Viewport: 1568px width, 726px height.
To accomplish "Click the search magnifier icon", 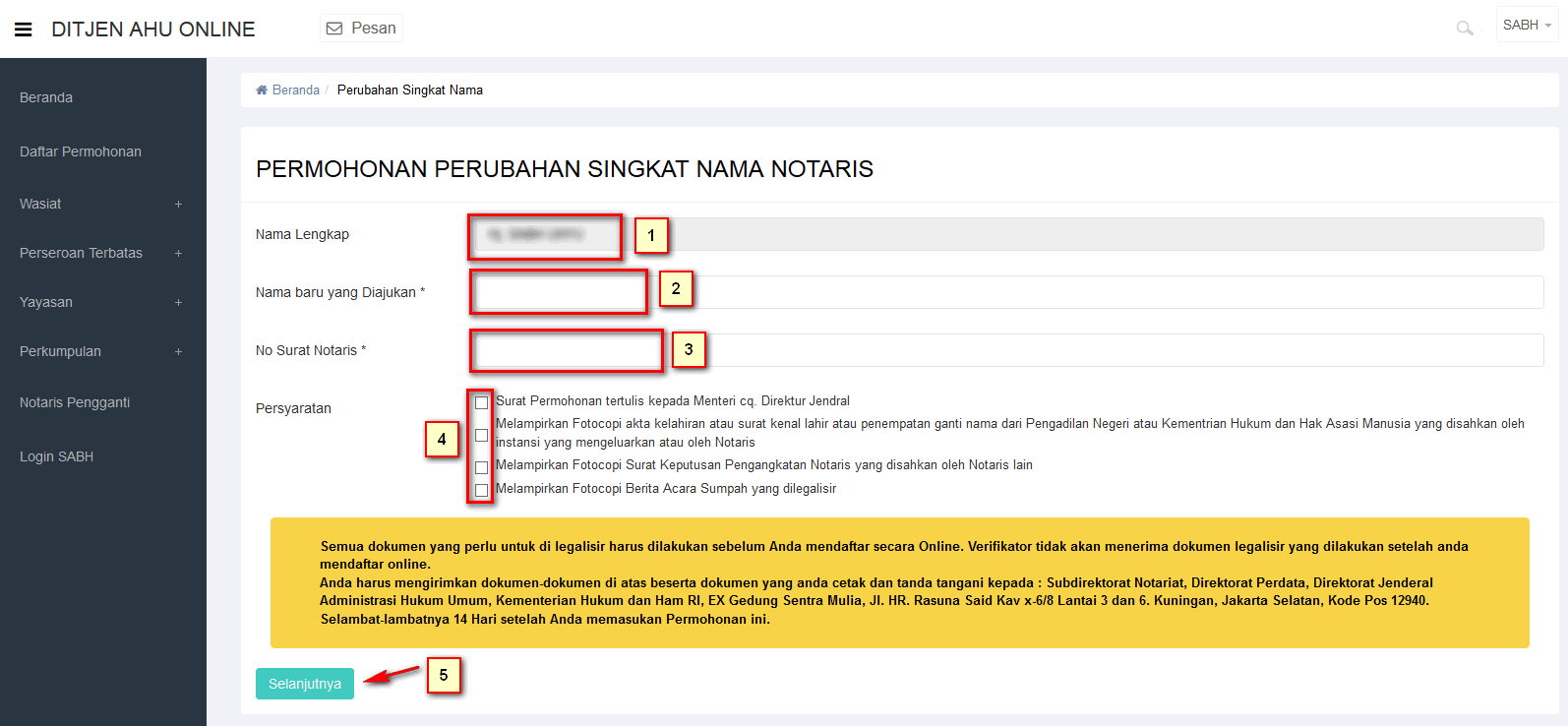I will coord(1464,29).
